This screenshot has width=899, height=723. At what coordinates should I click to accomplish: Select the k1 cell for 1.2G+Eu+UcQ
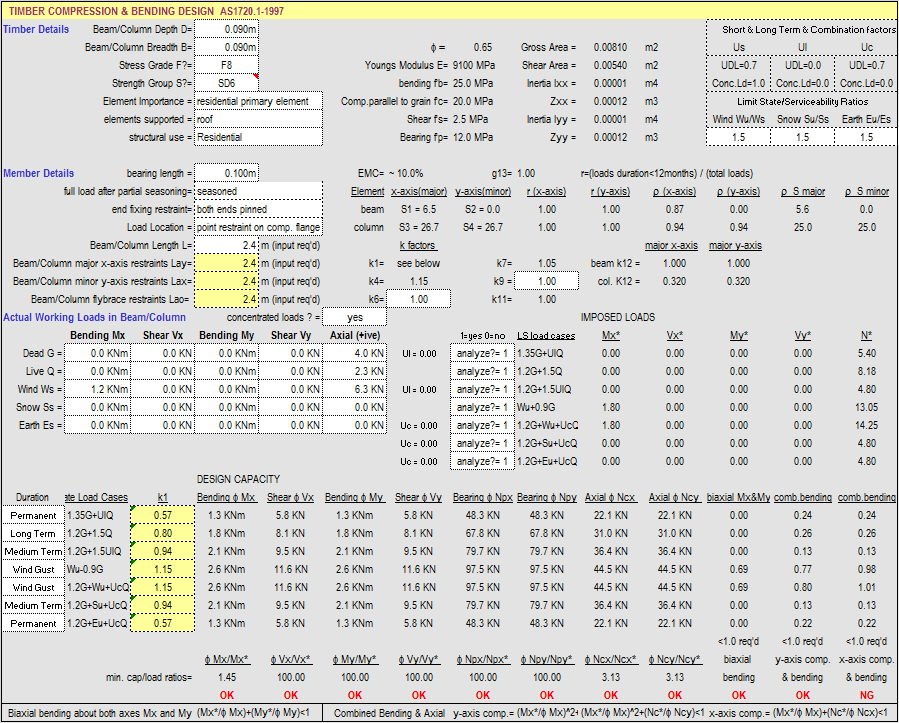coord(163,623)
